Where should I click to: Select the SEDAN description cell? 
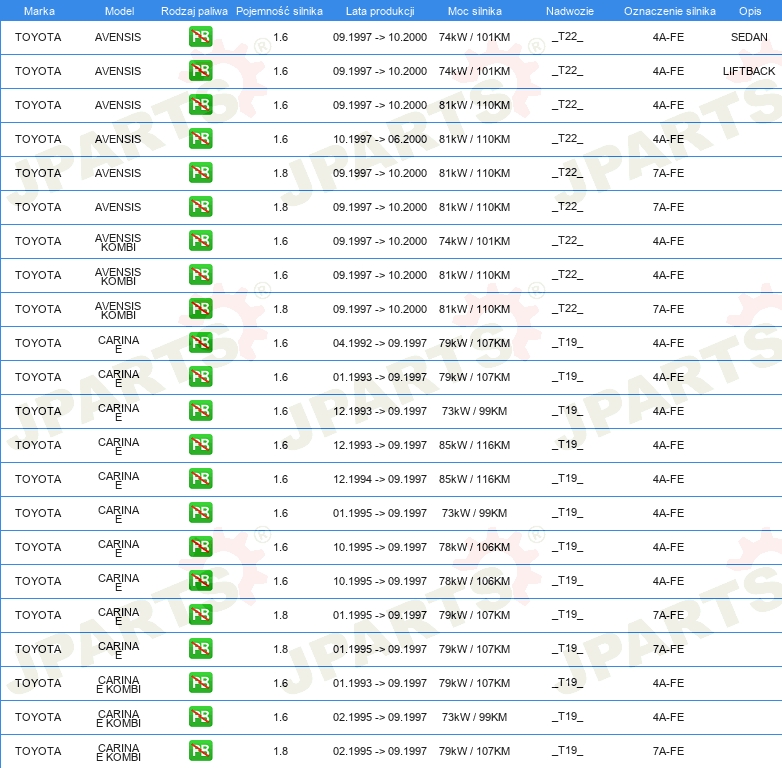click(x=749, y=37)
